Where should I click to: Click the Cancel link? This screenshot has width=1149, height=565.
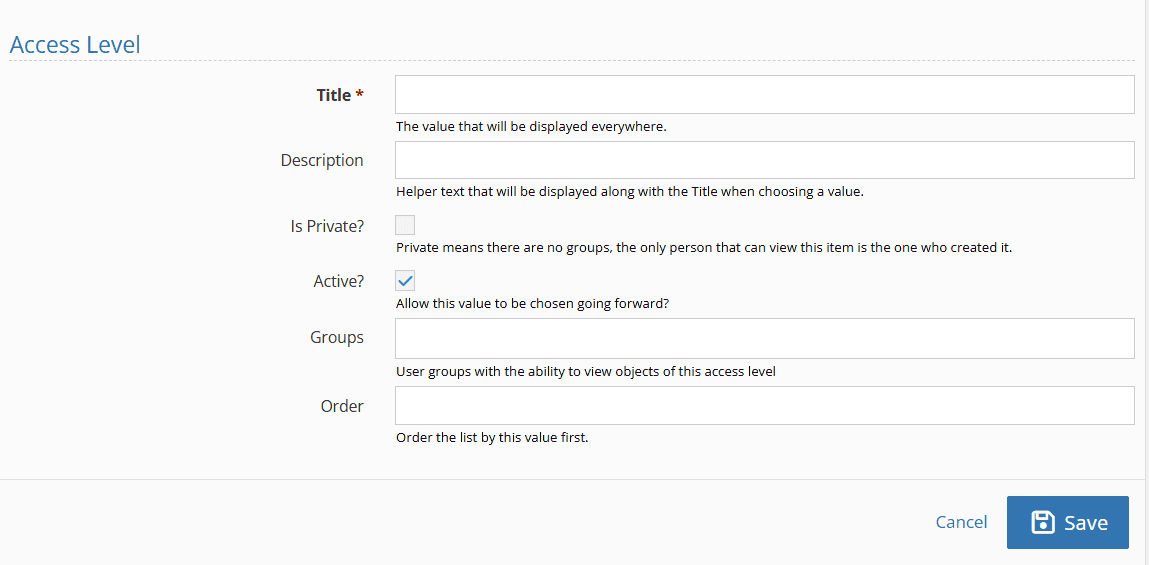coord(961,522)
